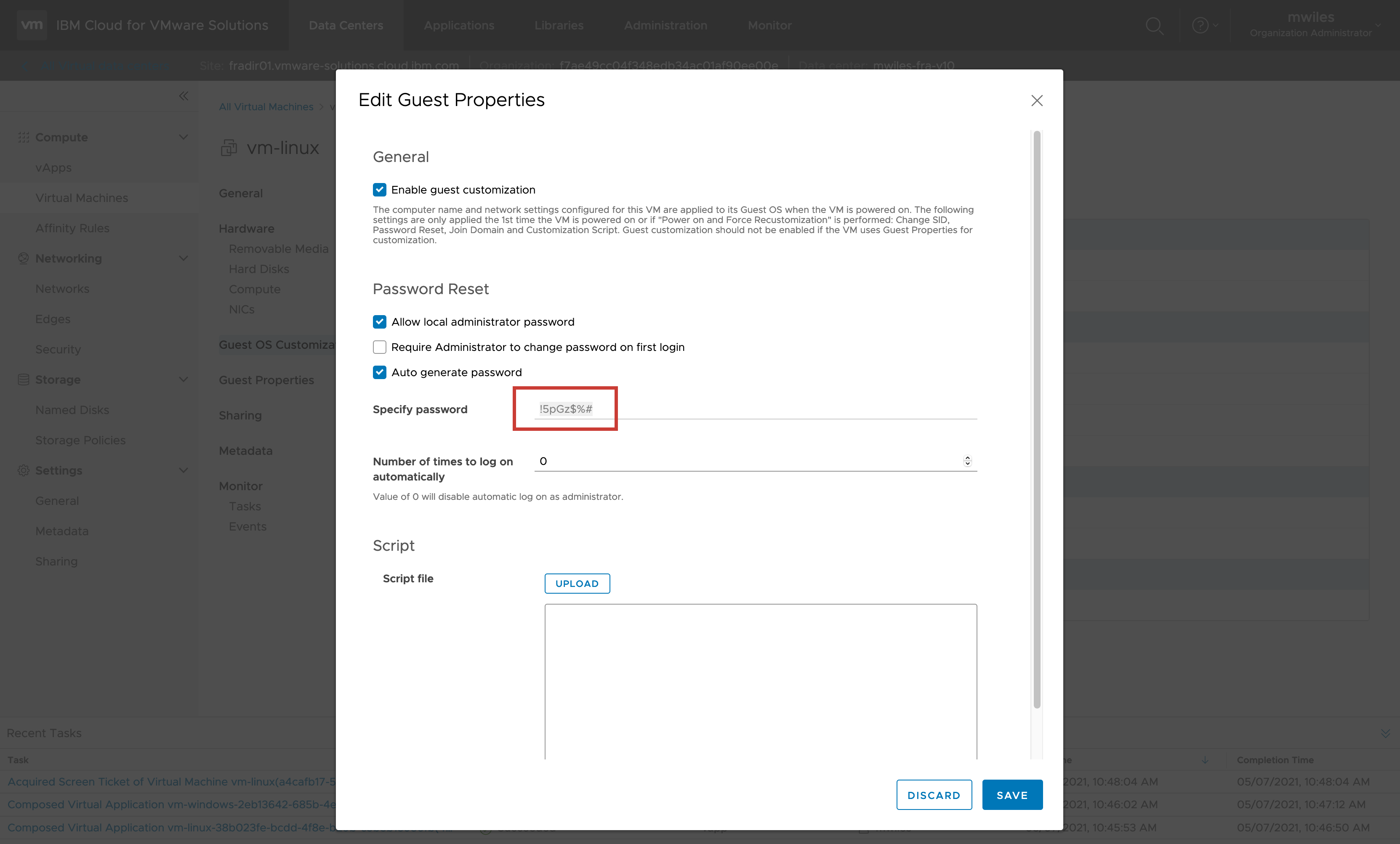Click the Networking section icon
Image resolution: width=1400 pixels, height=844 pixels.
(x=23, y=258)
